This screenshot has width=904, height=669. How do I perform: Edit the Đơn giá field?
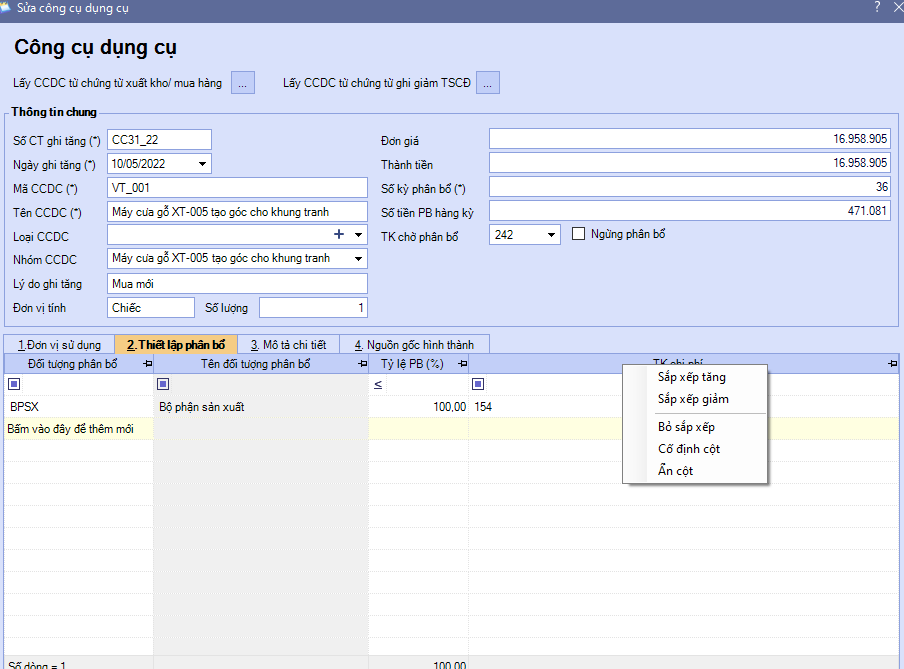690,138
